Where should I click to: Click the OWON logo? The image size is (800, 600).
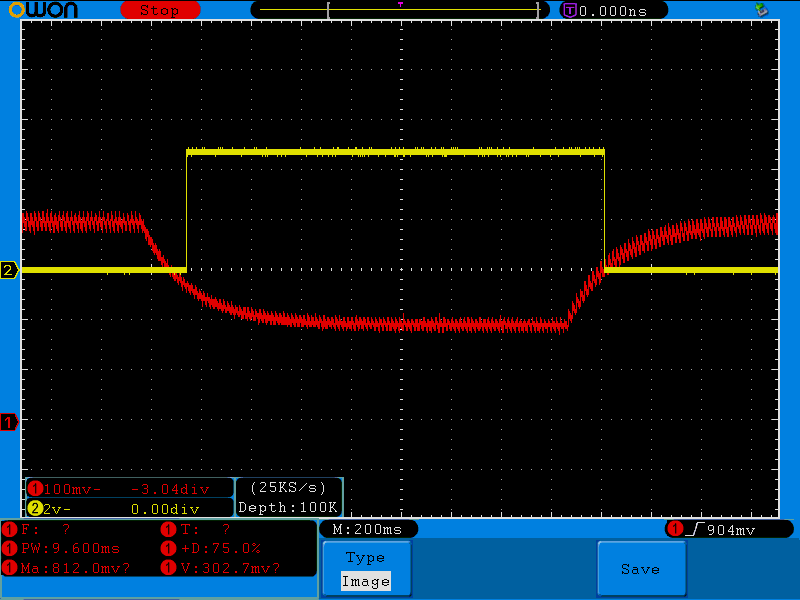pos(43,10)
